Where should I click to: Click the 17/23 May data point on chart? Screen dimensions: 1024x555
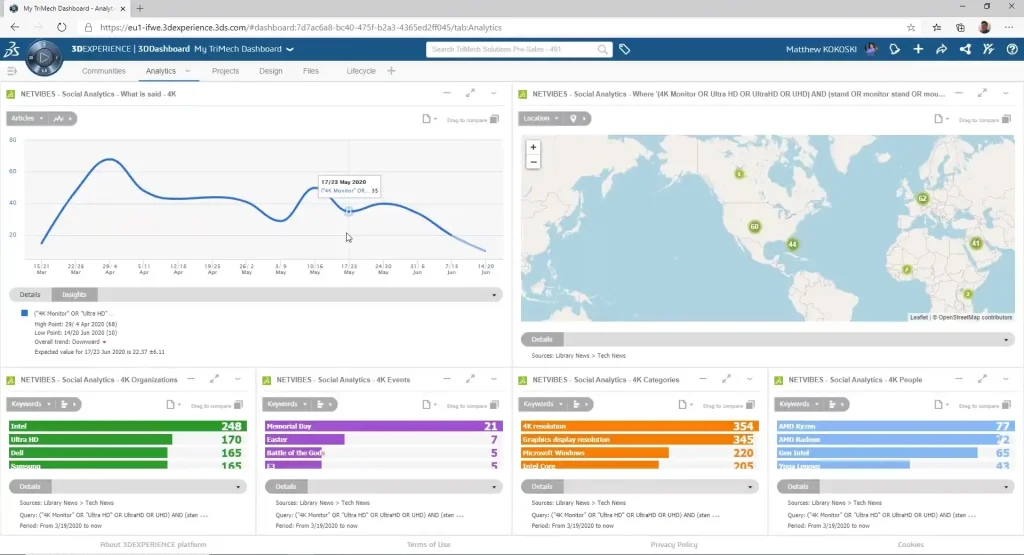coord(349,212)
